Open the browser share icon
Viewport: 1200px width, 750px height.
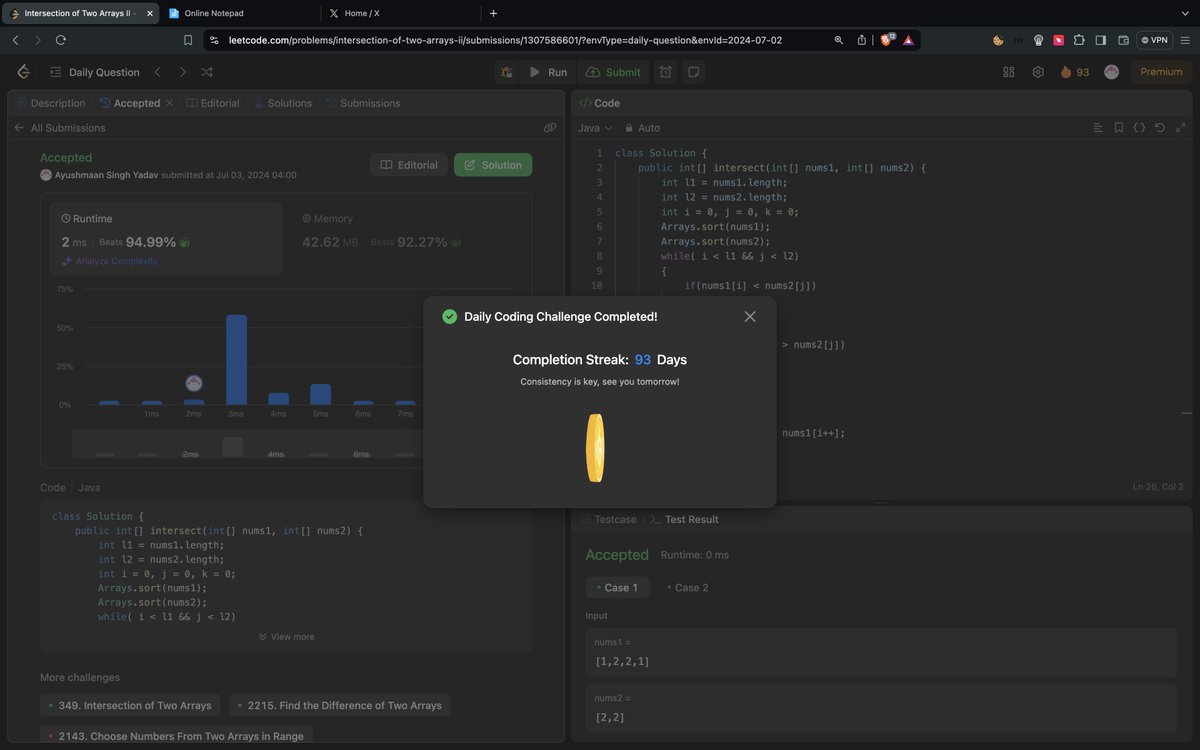(862, 40)
